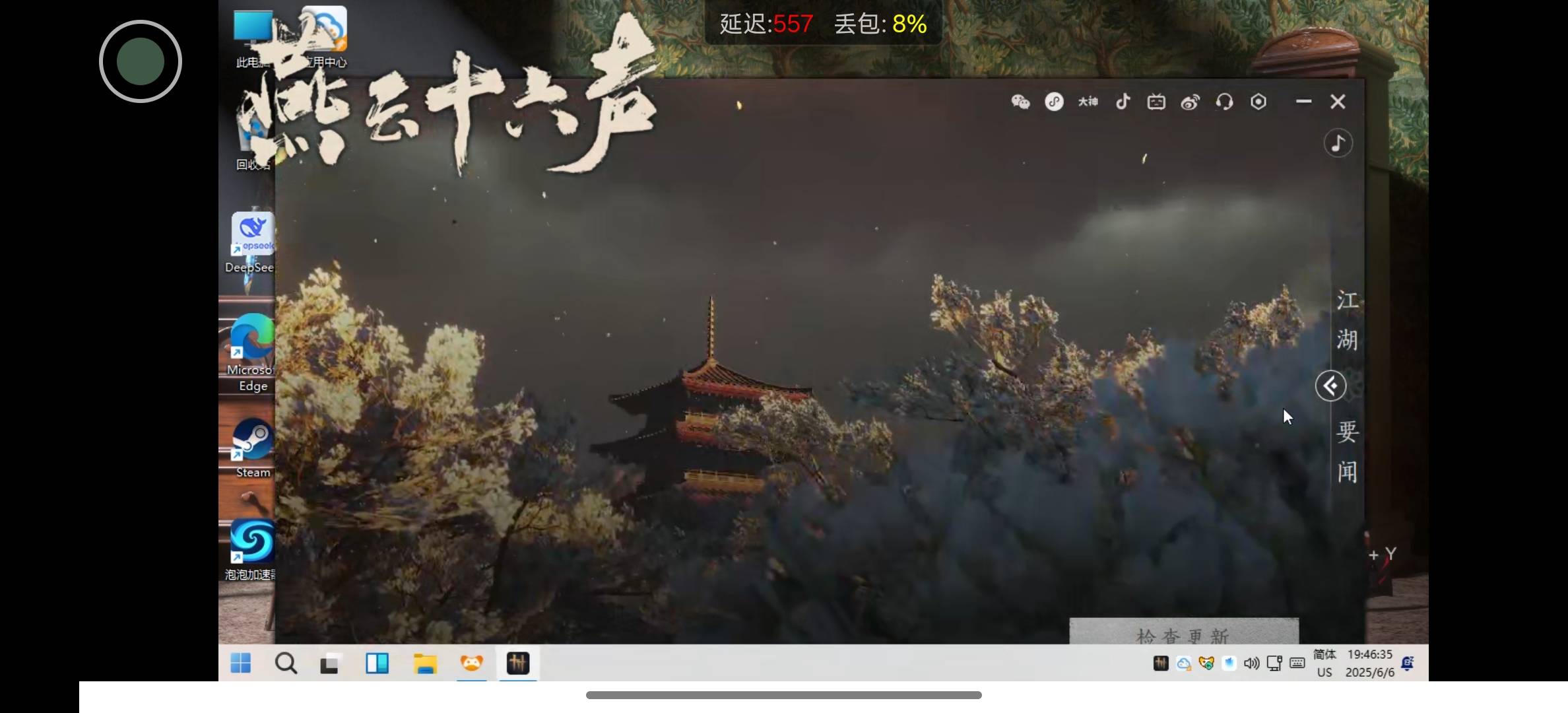Open the WeChat official account icon
The width and height of the screenshot is (1568, 713).
tap(1020, 102)
